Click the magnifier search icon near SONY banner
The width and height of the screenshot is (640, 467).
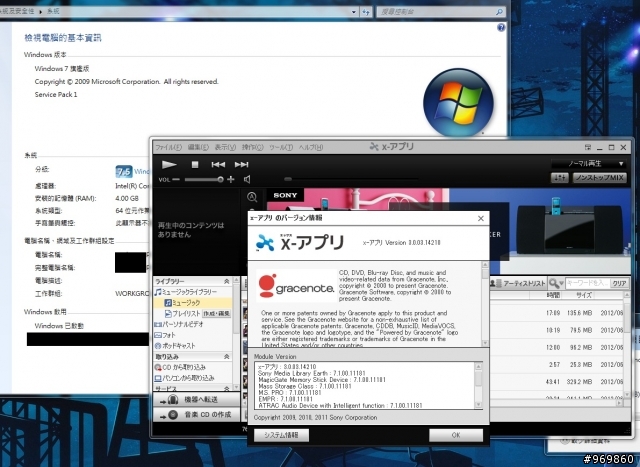click(252, 197)
